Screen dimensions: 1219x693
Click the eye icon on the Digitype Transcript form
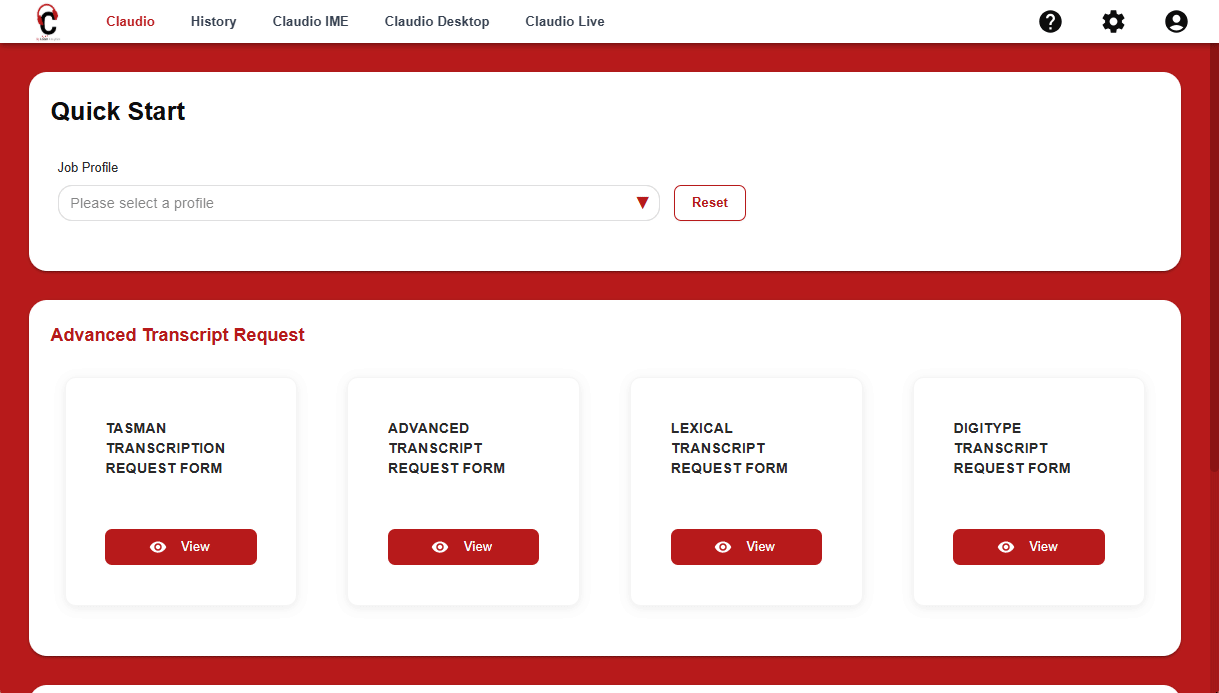(1006, 547)
